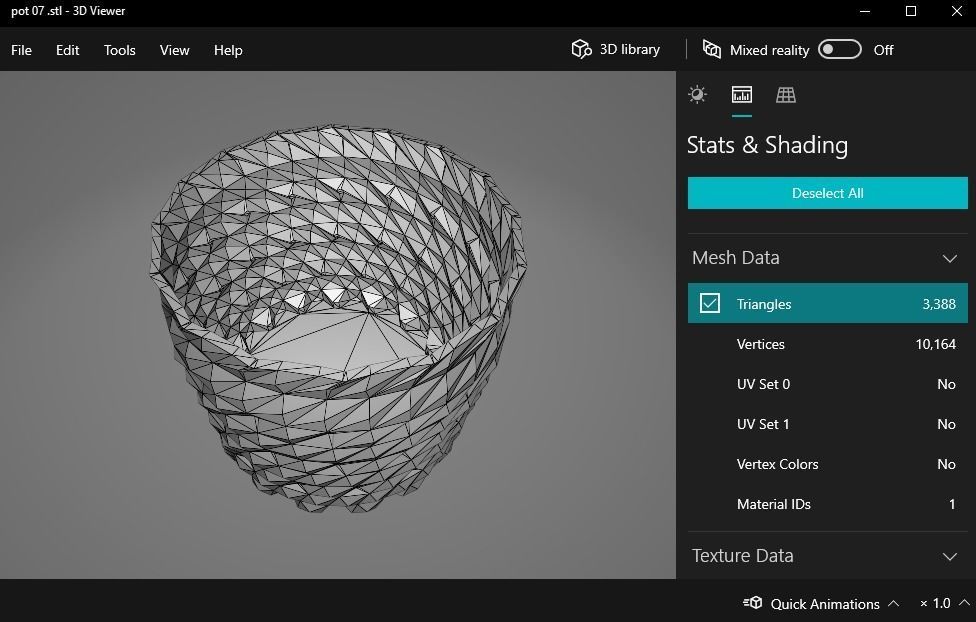Click the pot mesh in the viewport
The height and width of the screenshot is (622, 976).
coord(338,318)
